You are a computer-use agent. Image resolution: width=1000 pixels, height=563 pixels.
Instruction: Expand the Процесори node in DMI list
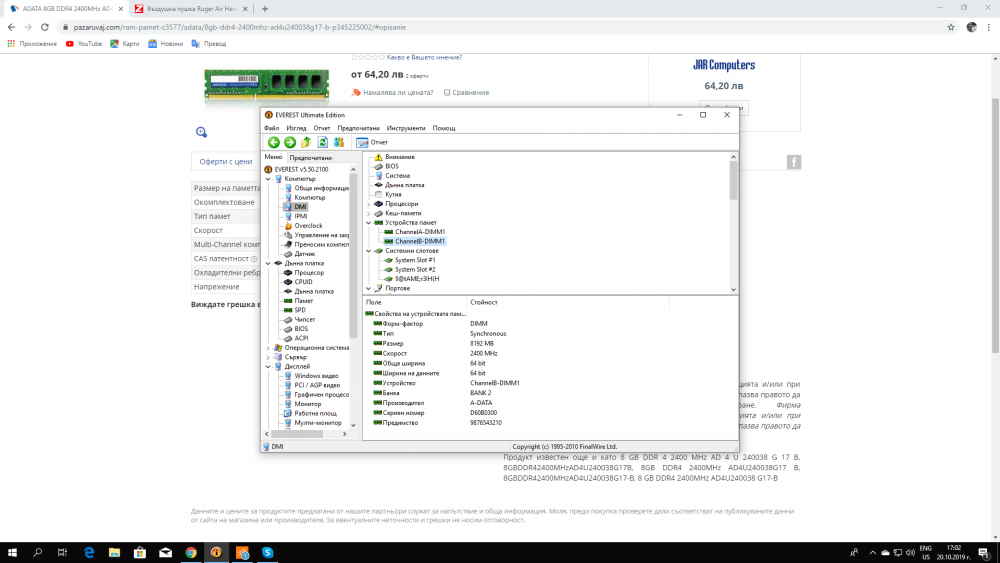point(369,204)
